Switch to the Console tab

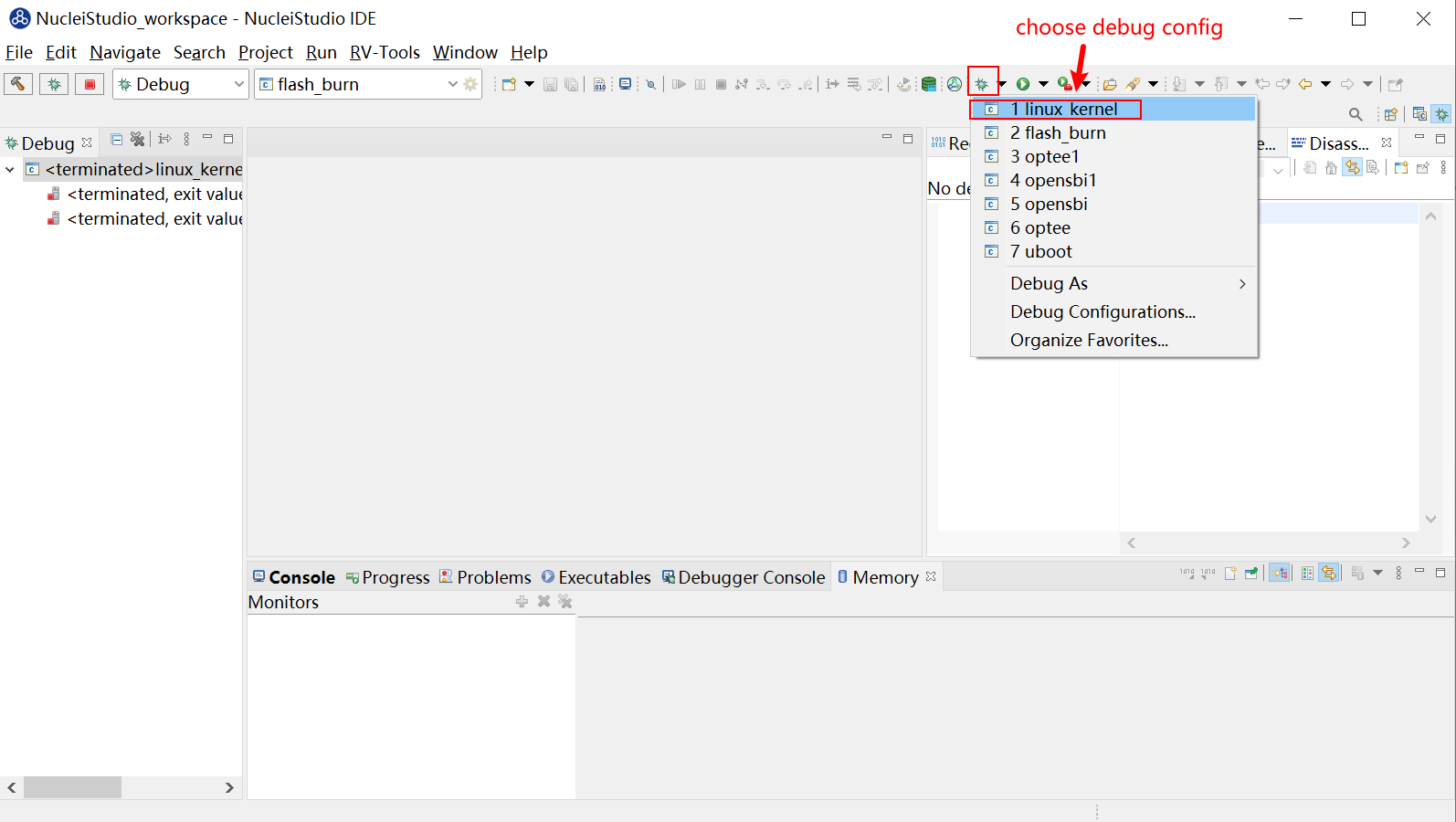(x=294, y=577)
